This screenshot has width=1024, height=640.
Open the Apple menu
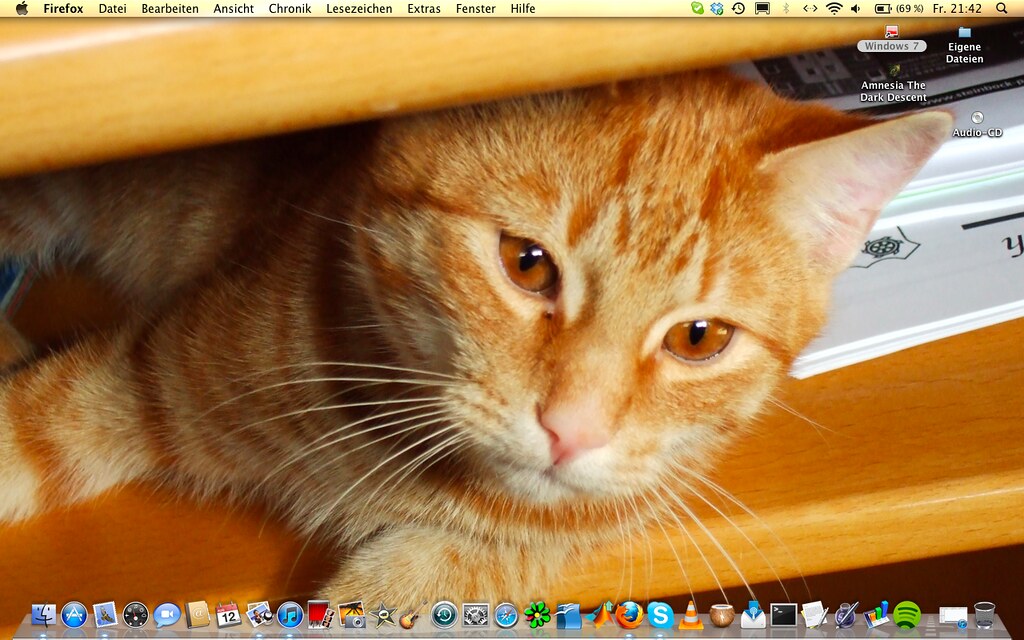22,8
